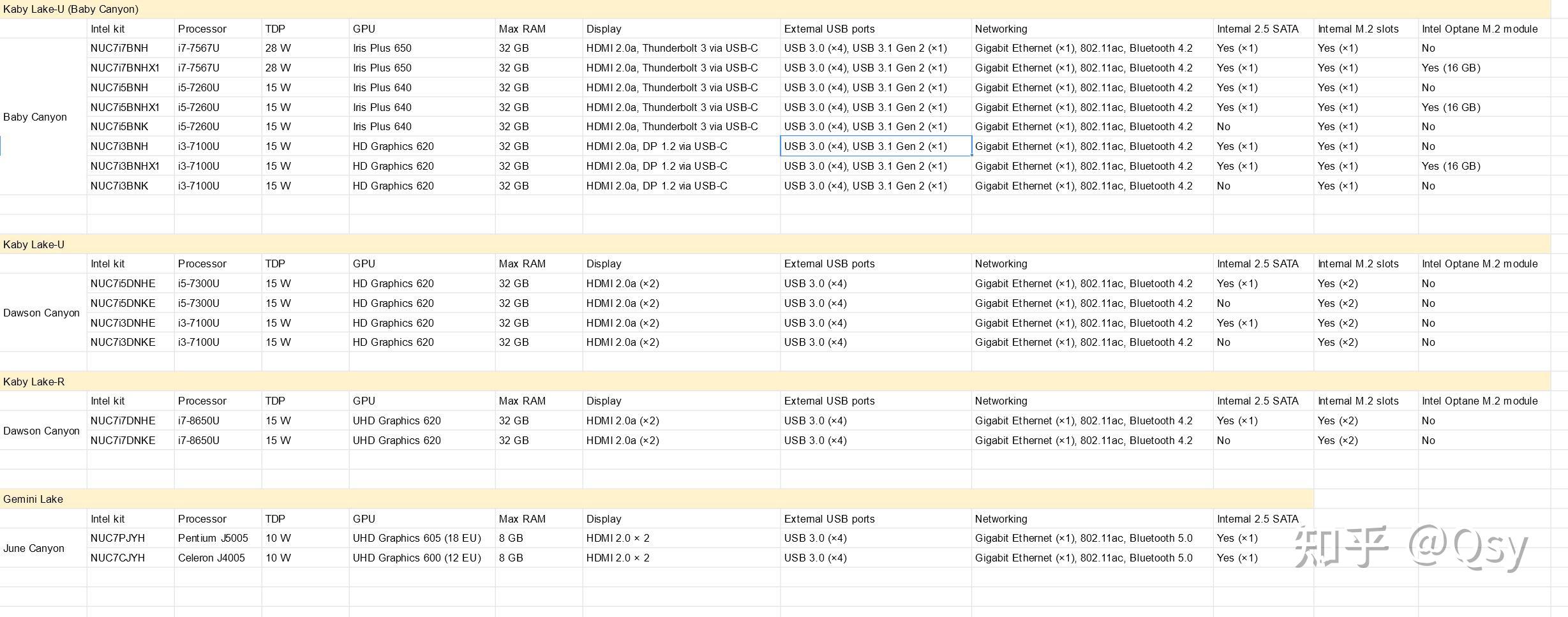Viewport: 1568px width, 617px height.
Task: Click the NUC7i5DNKE kit cell
Action: (x=123, y=303)
